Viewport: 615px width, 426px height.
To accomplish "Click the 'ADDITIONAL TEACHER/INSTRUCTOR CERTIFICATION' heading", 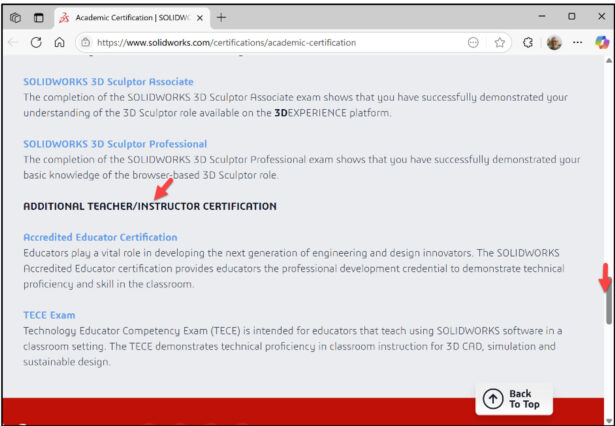I will 150,206.
